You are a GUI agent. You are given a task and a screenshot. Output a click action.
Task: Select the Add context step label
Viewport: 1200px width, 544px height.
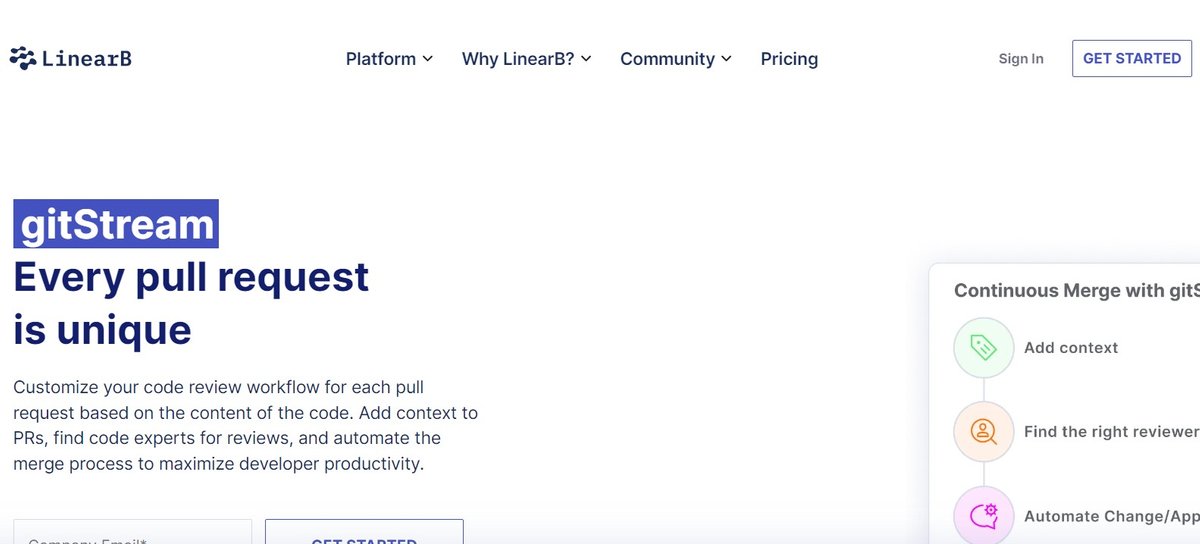pos(1071,348)
